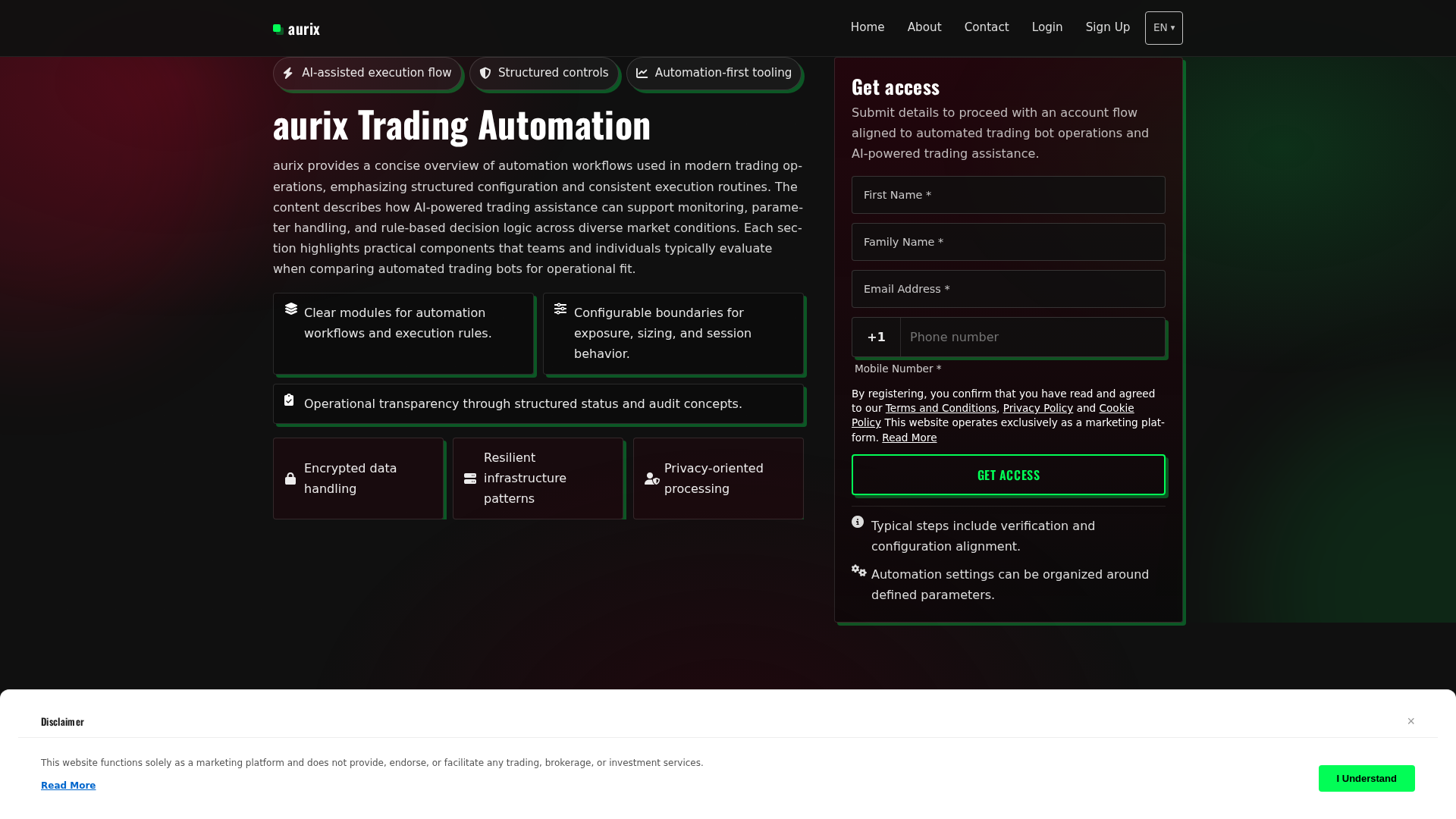Click the Typical steps include verification text

click(x=984, y=536)
